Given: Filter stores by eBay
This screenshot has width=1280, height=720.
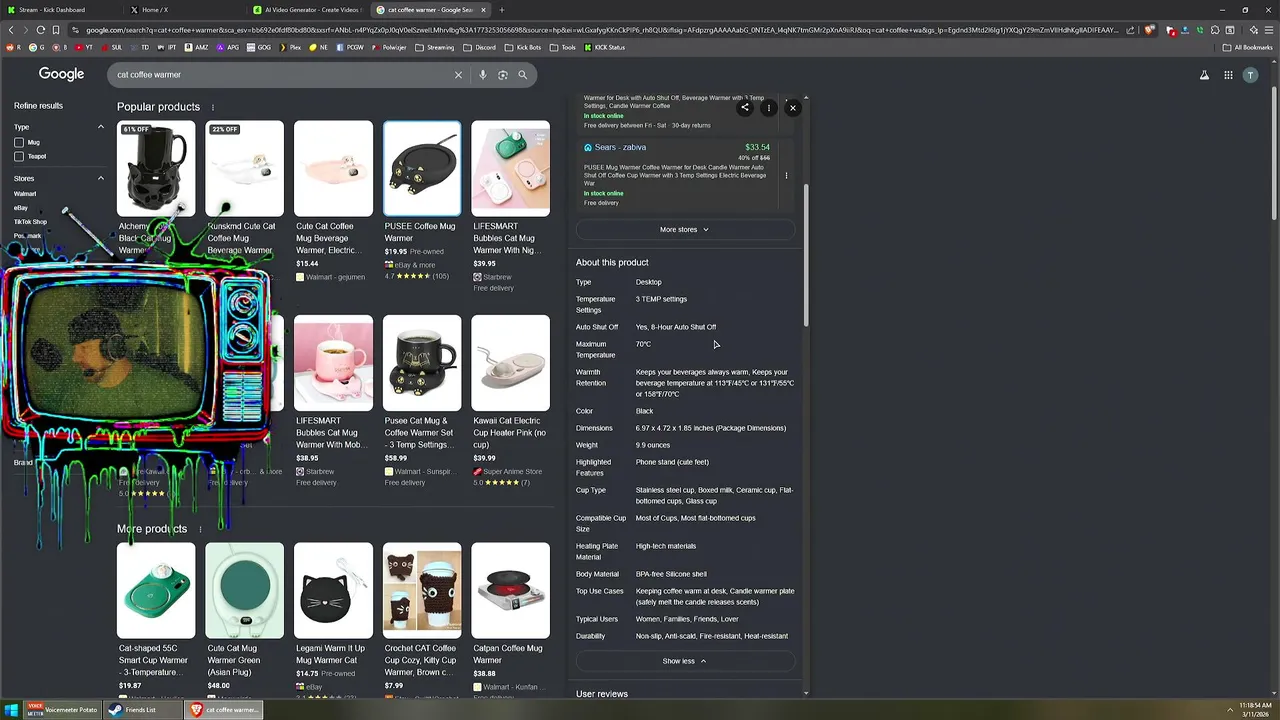Looking at the screenshot, I should [20, 208].
